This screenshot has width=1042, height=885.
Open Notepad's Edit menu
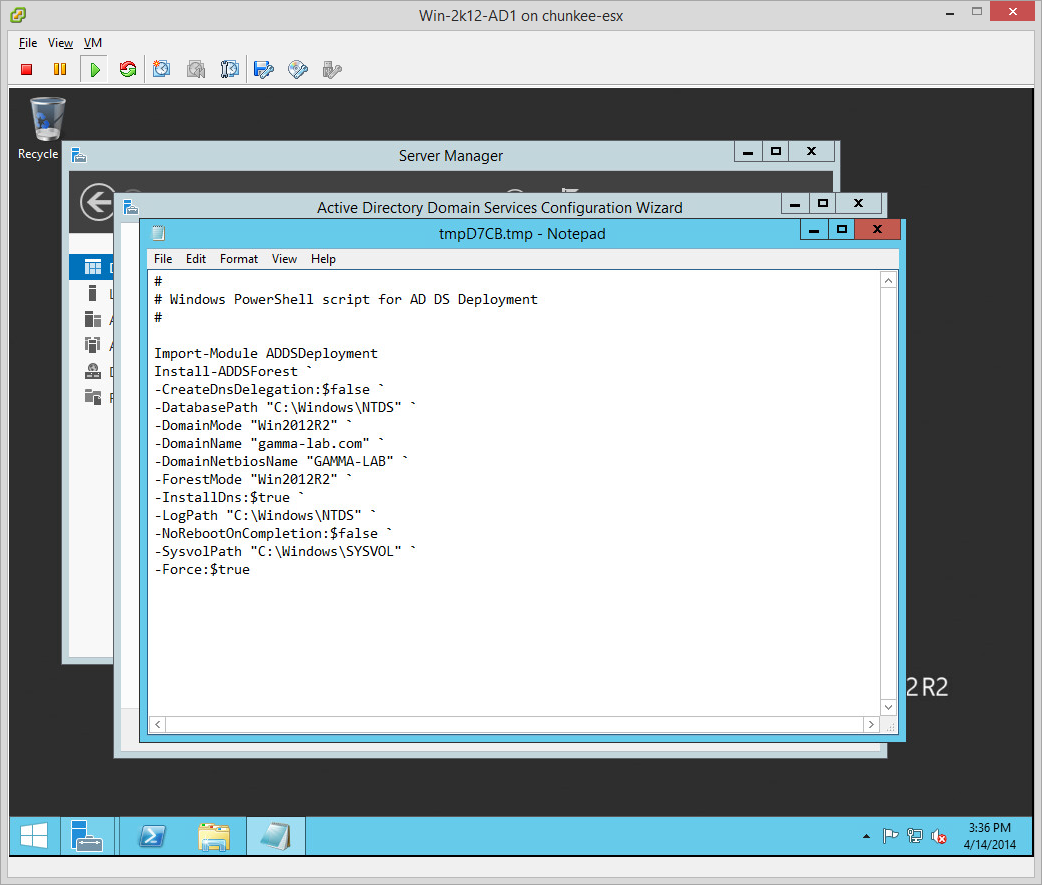196,259
